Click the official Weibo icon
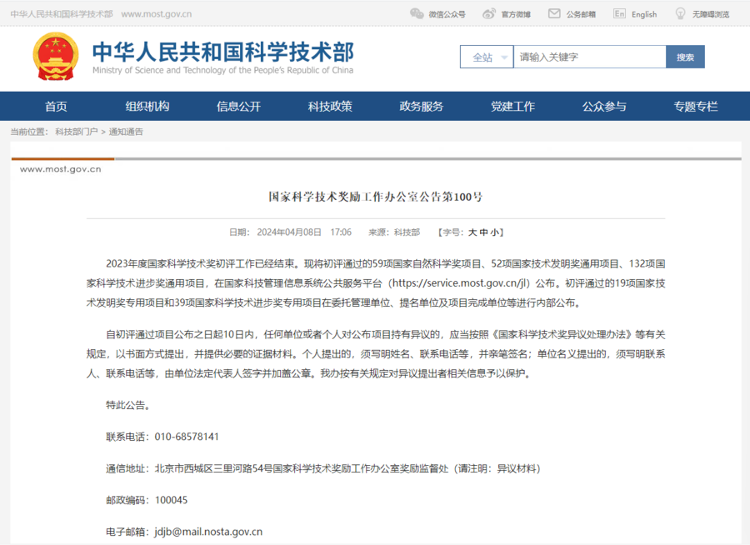 tap(489, 13)
